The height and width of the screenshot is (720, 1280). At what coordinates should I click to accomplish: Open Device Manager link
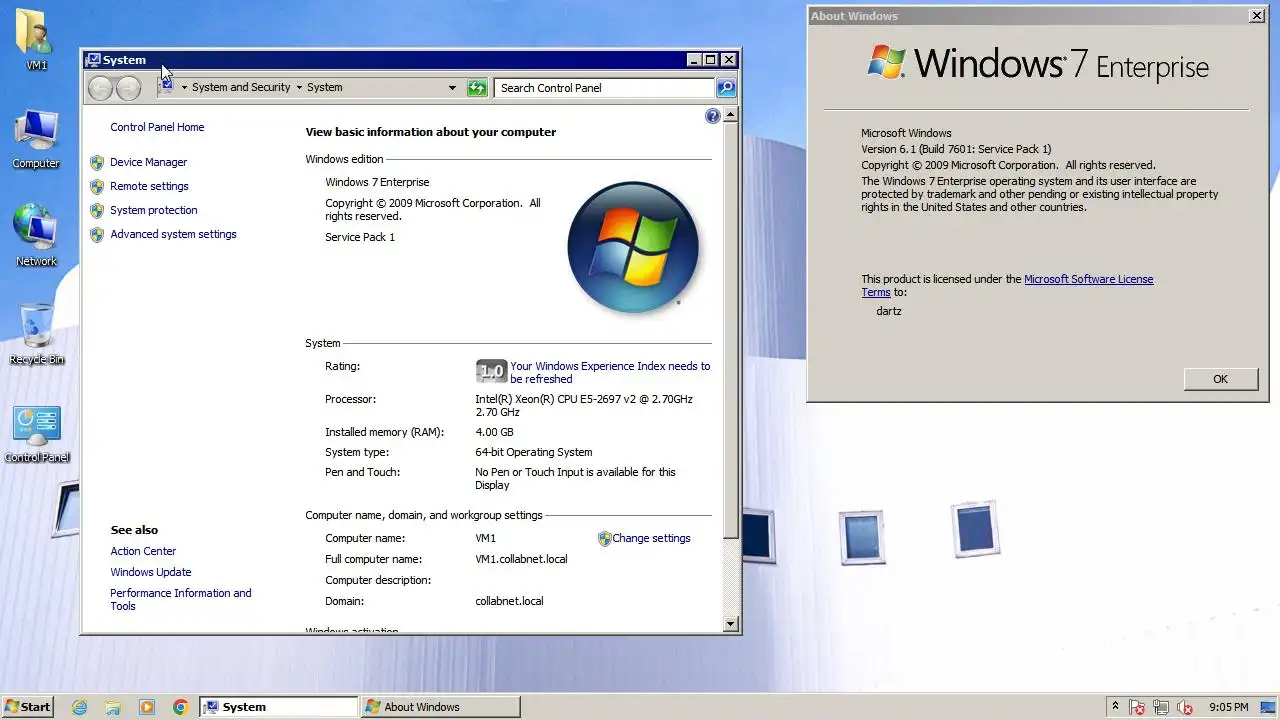click(x=148, y=162)
